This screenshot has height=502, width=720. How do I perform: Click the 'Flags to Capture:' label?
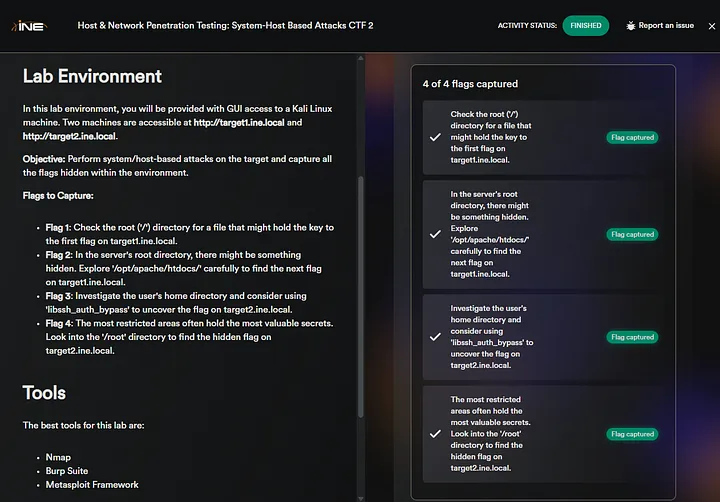click(58, 196)
